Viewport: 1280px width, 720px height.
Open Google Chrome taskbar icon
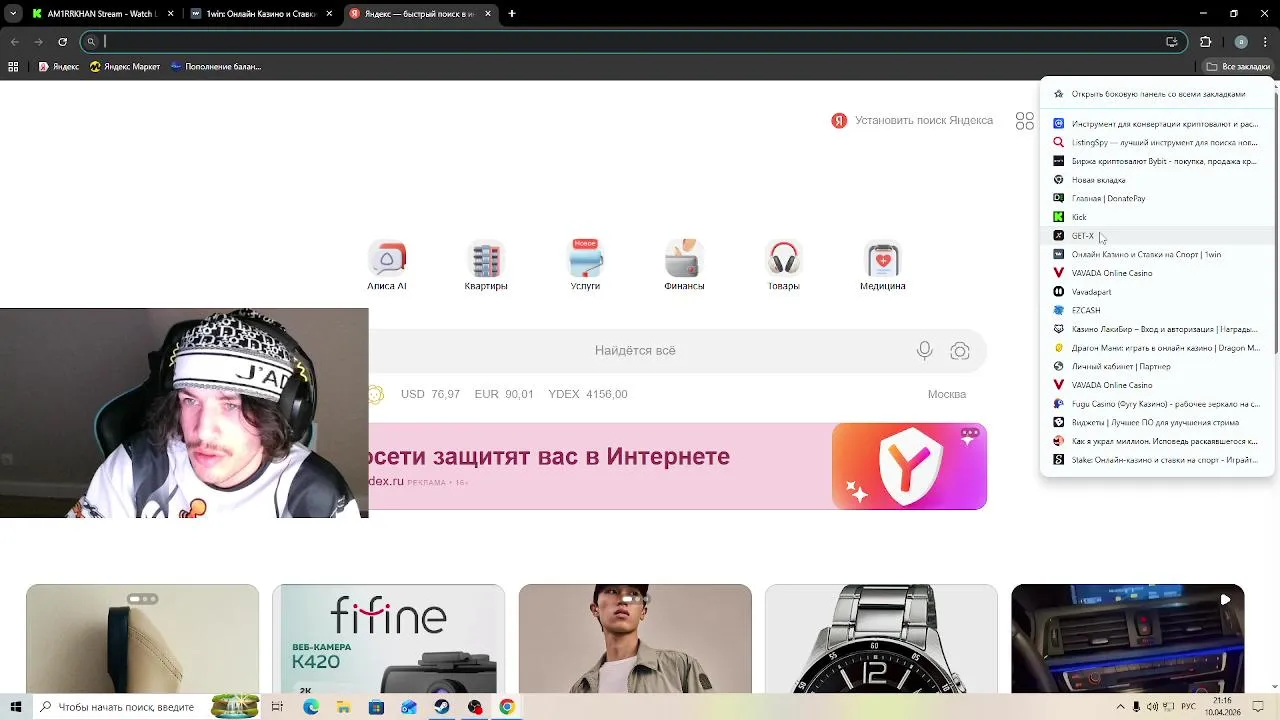507,707
